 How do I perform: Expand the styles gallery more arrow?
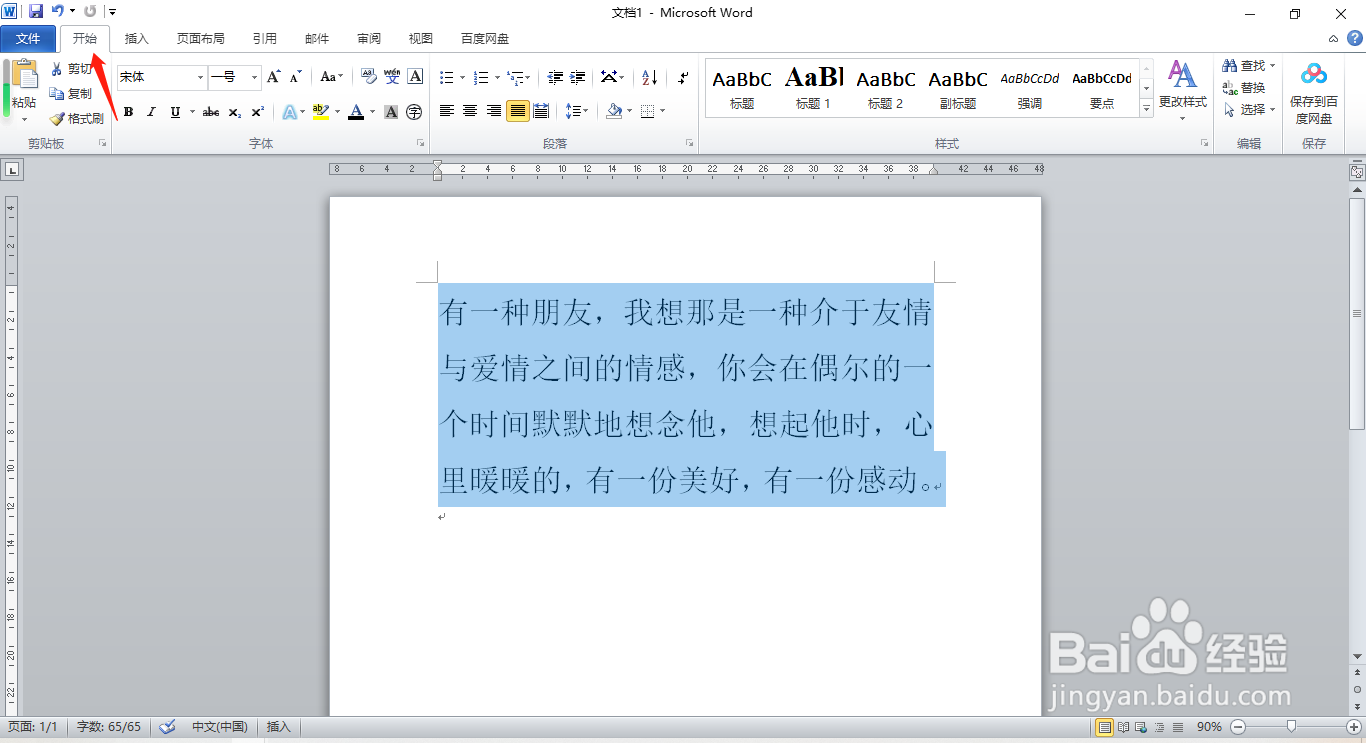tap(1146, 107)
